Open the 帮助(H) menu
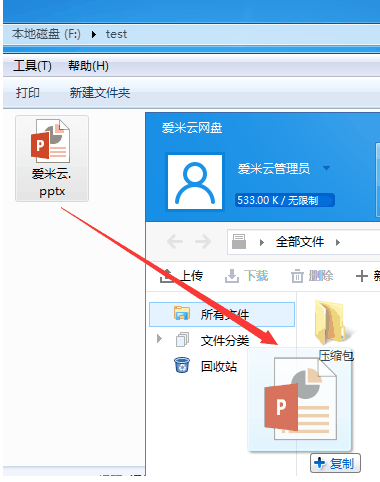The image size is (380, 482). [x=88, y=66]
